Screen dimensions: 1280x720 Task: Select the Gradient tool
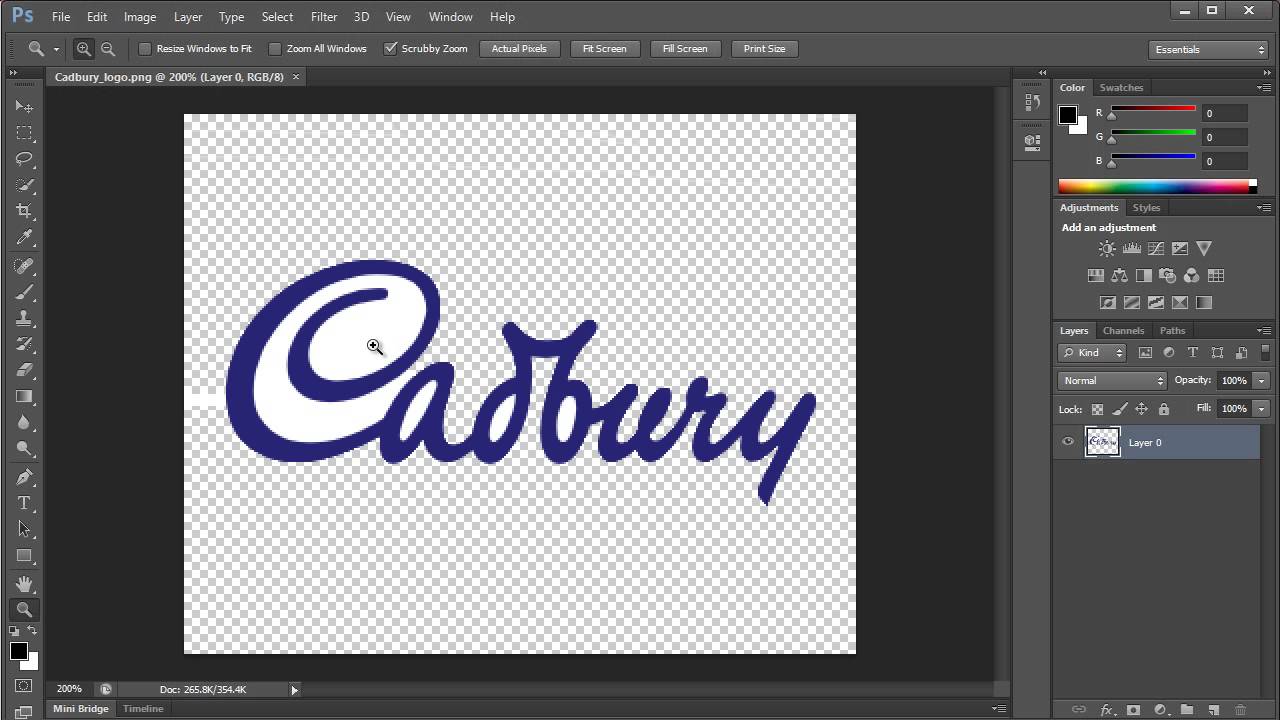click(x=25, y=396)
